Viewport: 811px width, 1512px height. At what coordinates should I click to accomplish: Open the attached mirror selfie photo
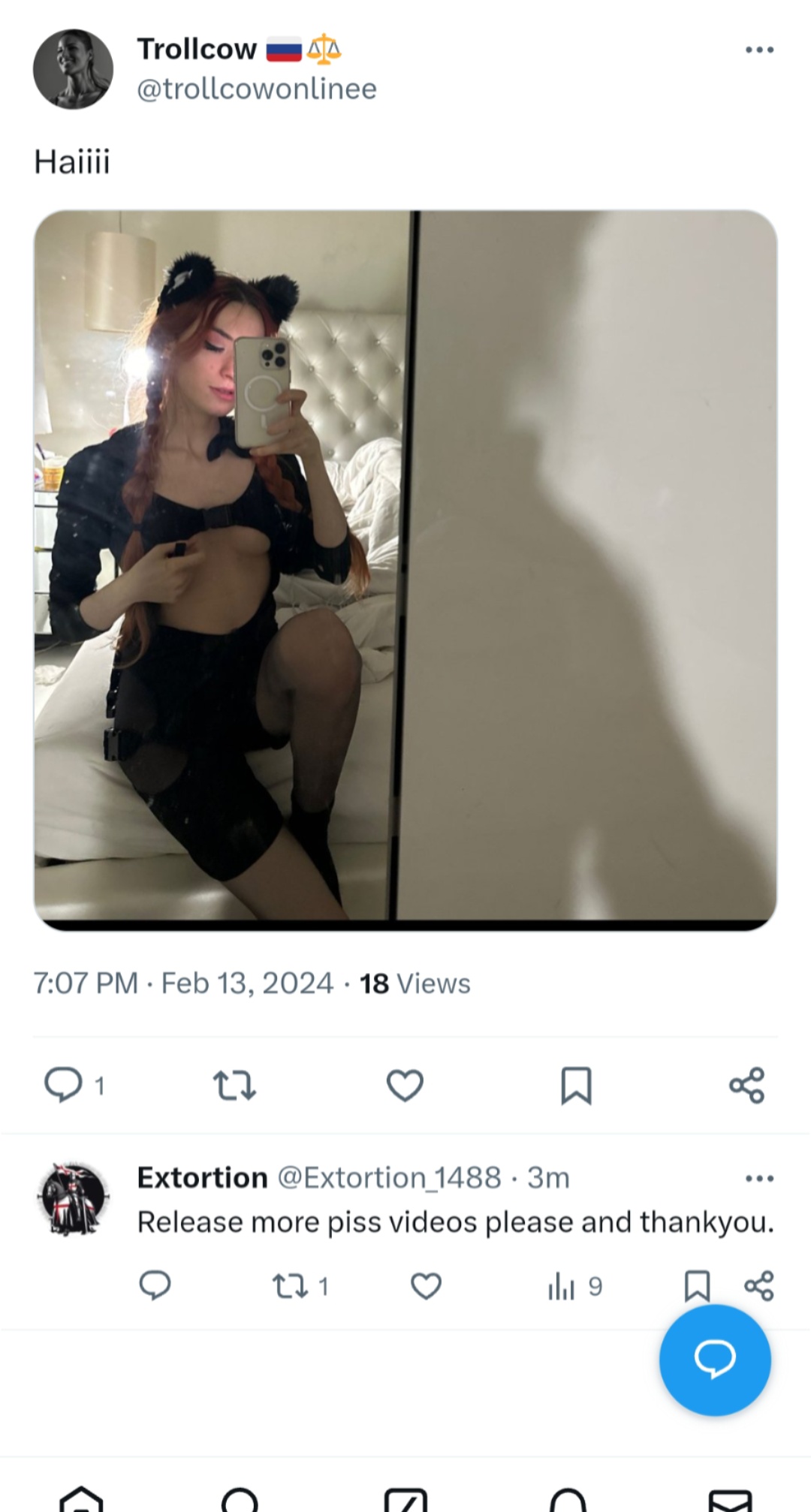[x=405, y=571]
